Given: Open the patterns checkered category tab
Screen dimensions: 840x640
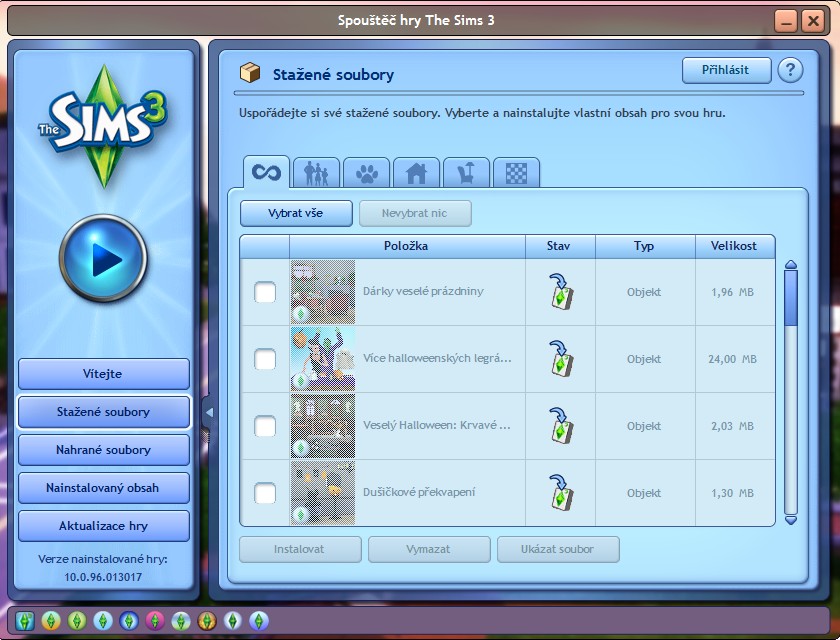Looking at the screenshot, I should (516, 172).
